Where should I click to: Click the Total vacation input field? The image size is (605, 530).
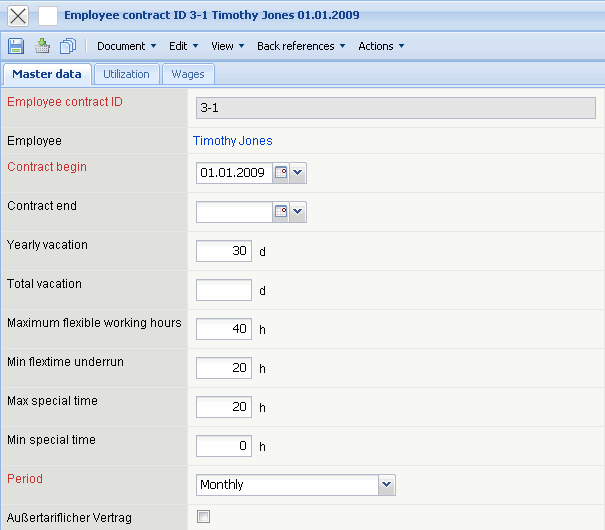(224, 290)
